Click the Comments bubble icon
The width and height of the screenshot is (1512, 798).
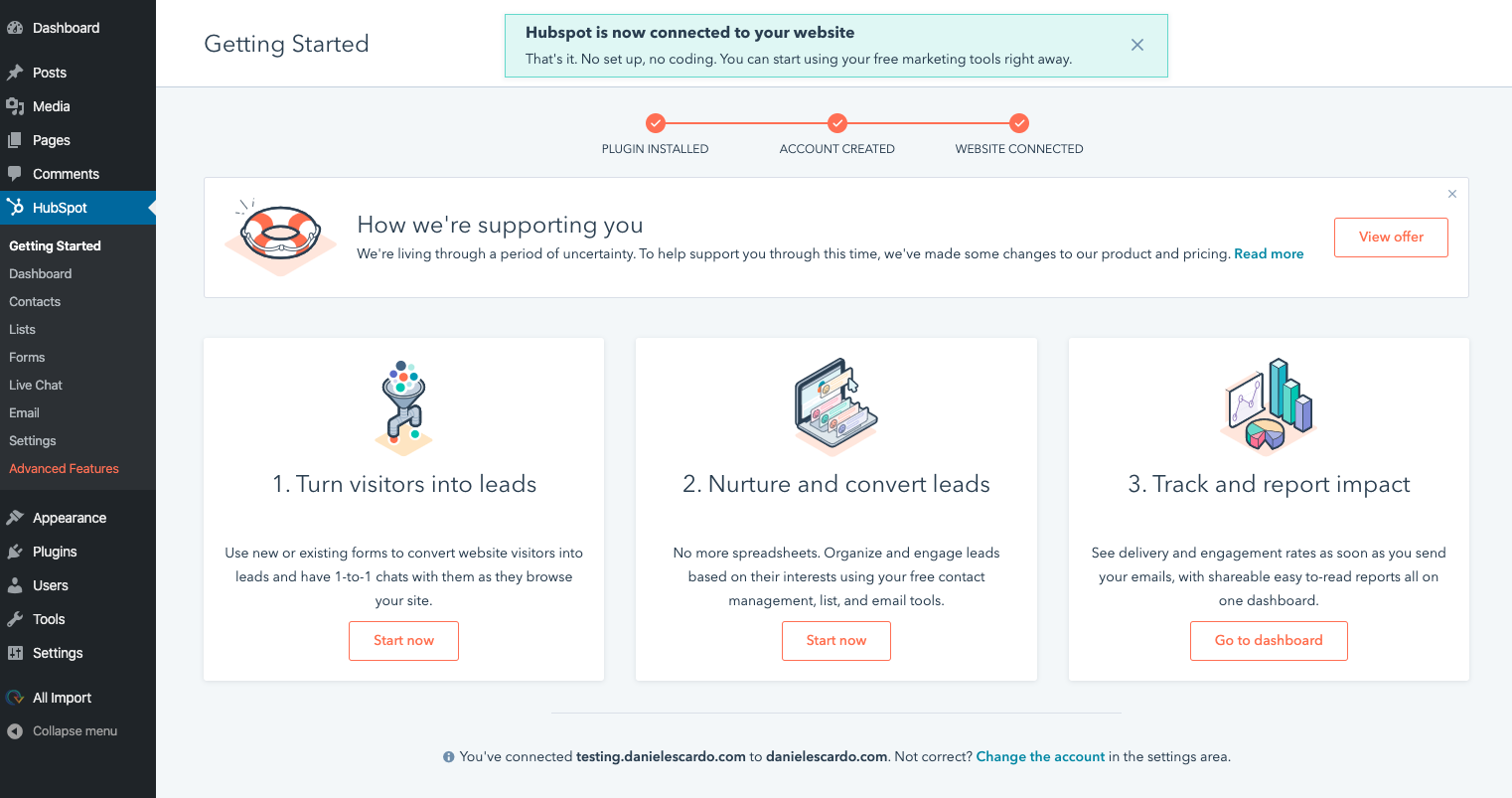[x=15, y=174]
